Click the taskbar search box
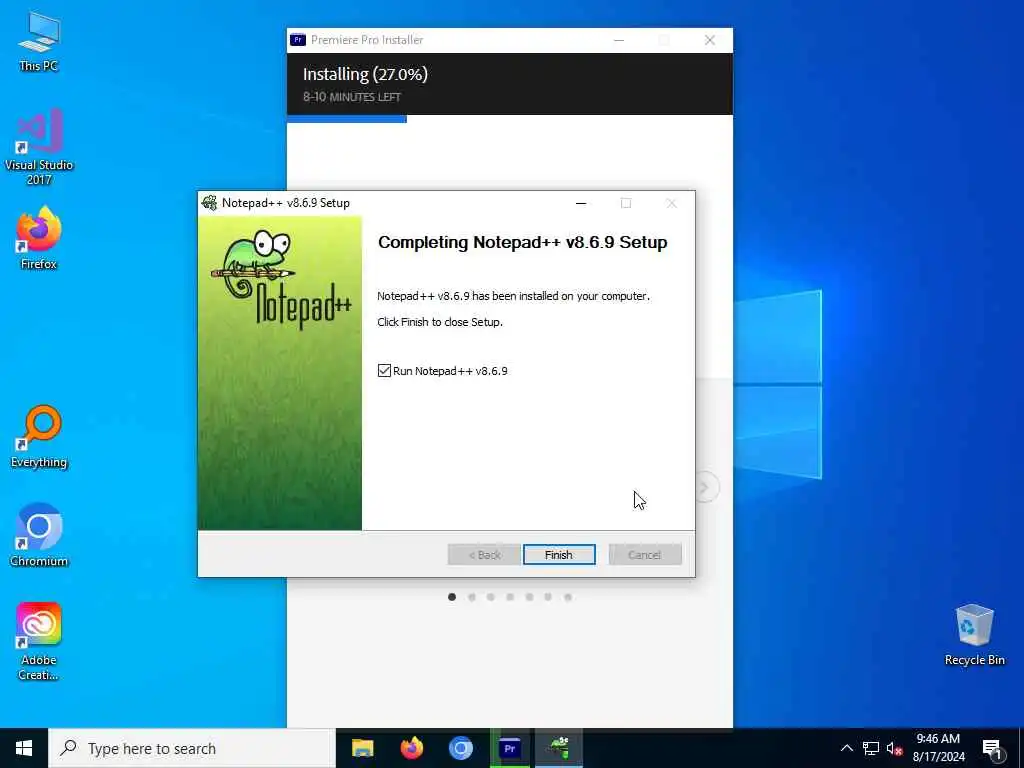The width and height of the screenshot is (1024, 768). coord(192,748)
